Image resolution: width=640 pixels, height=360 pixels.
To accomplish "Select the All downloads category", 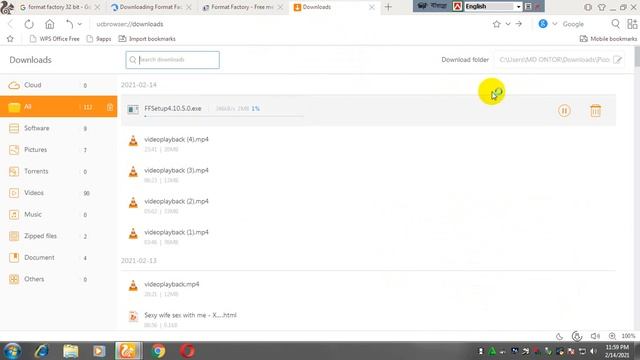I will pos(58,107).
